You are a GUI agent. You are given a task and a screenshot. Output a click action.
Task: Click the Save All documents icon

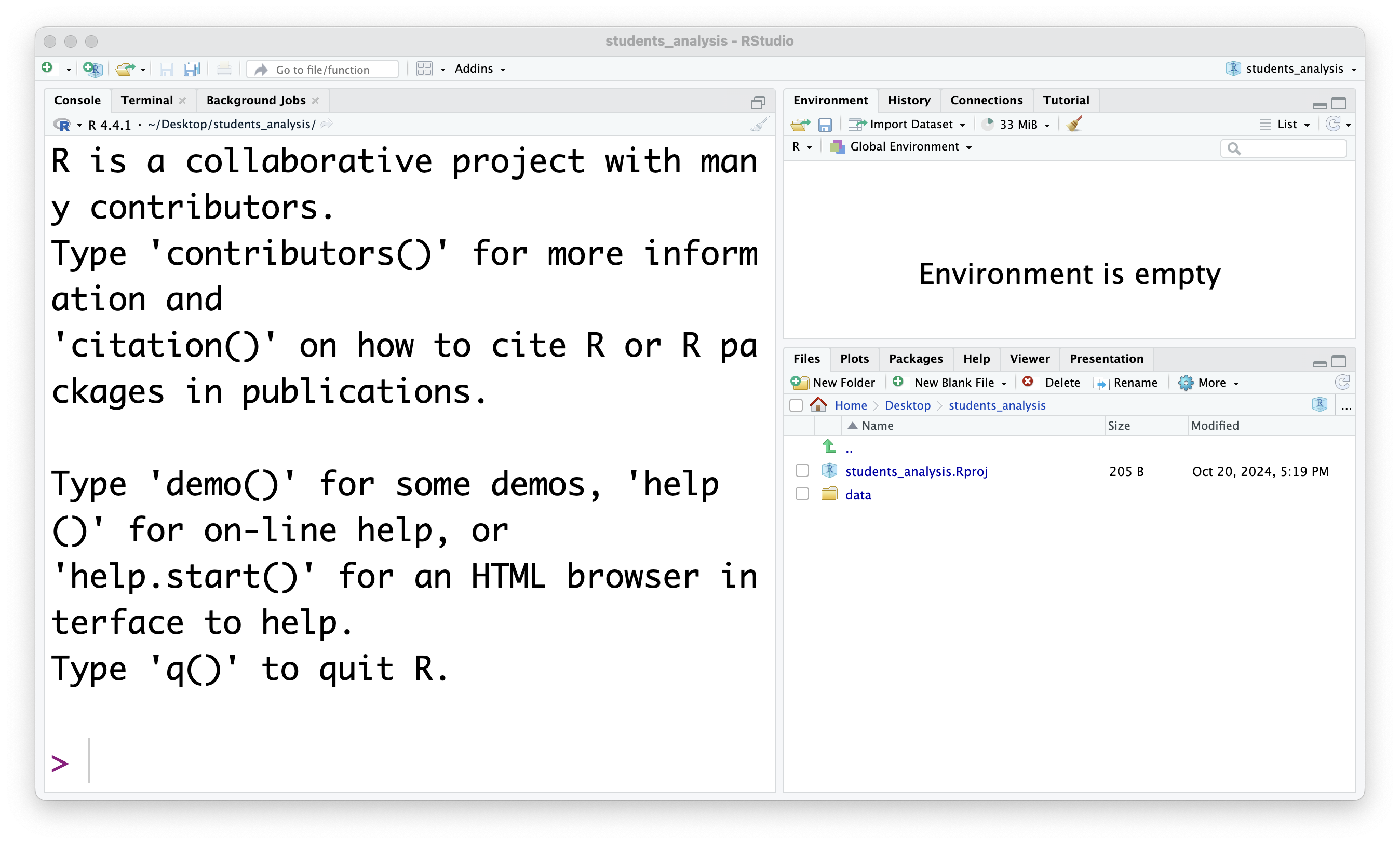click(192, 69)
